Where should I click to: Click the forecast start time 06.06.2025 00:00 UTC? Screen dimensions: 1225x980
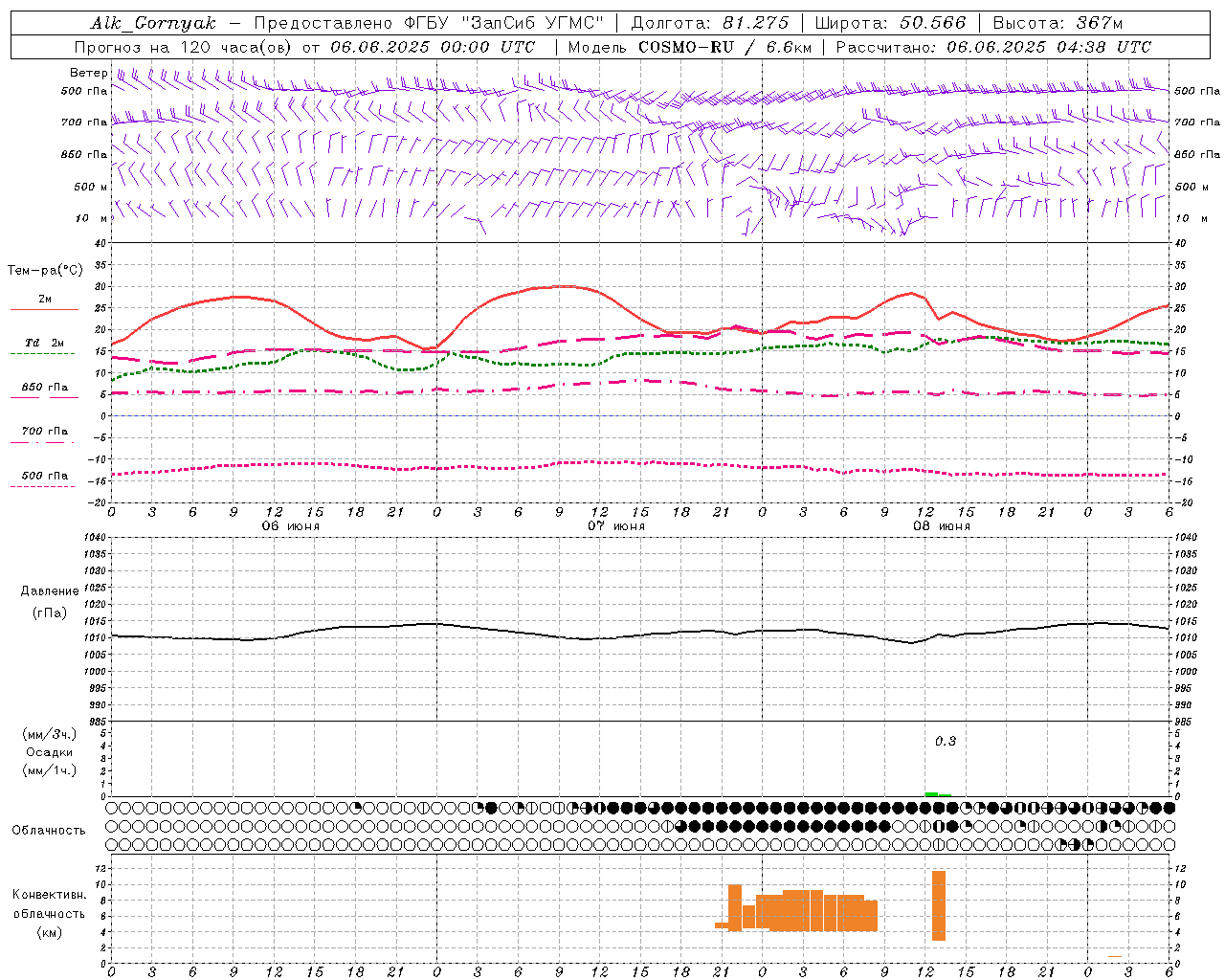pyautogui.click(x=433, y=47)
